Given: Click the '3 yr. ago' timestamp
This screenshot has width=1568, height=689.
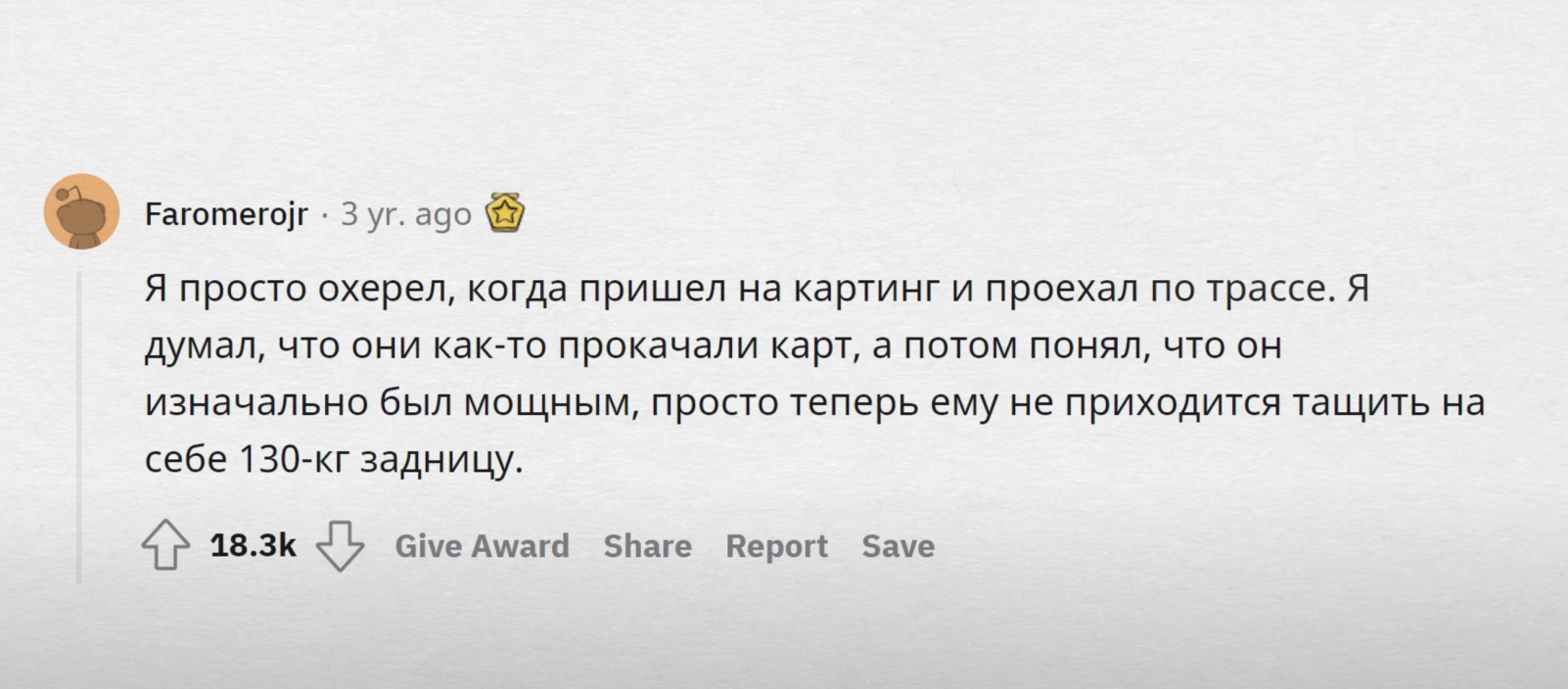Looking at the screenshot, I should [x=405, y=213].
